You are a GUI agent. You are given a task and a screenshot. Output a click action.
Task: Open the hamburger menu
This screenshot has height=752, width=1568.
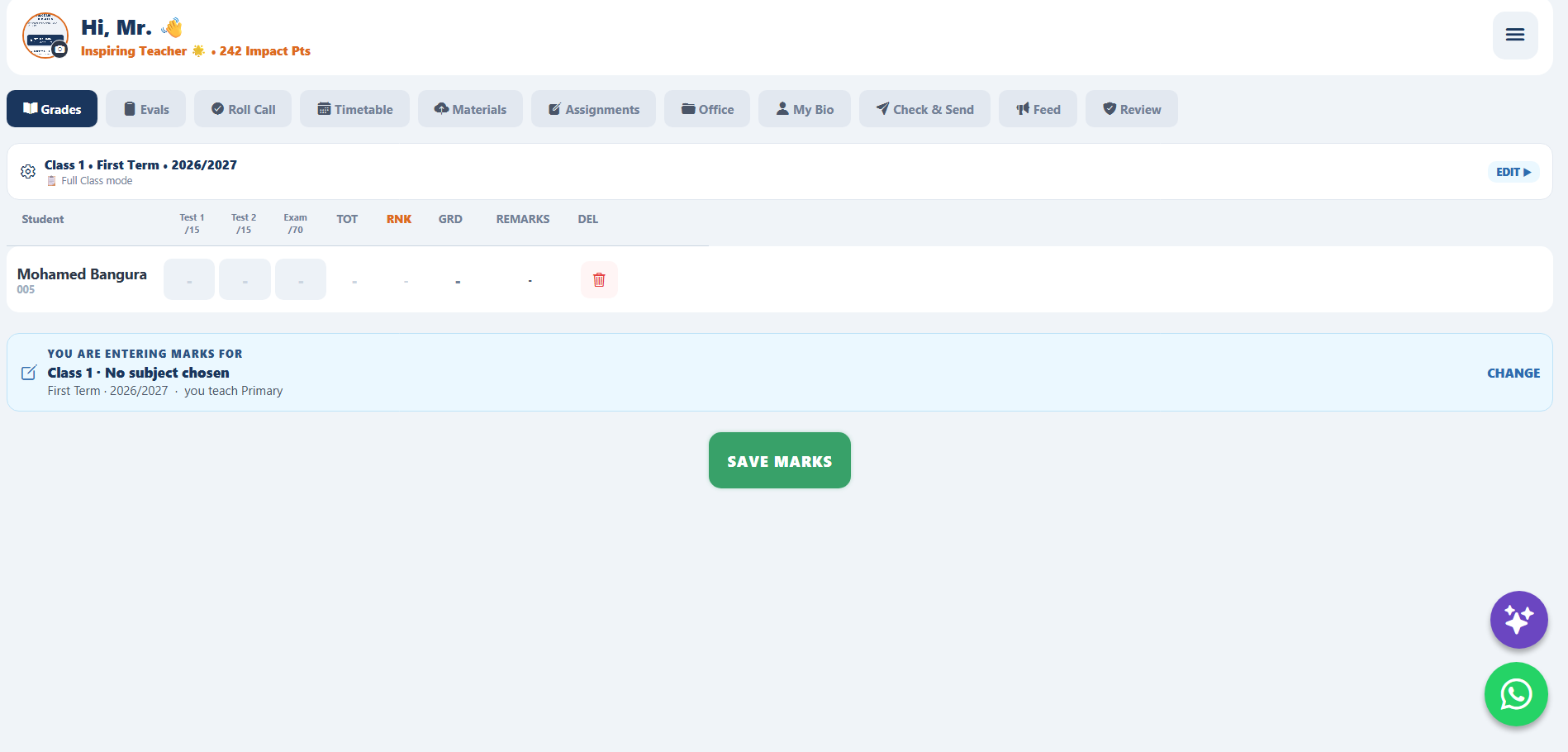[1515, 35]
